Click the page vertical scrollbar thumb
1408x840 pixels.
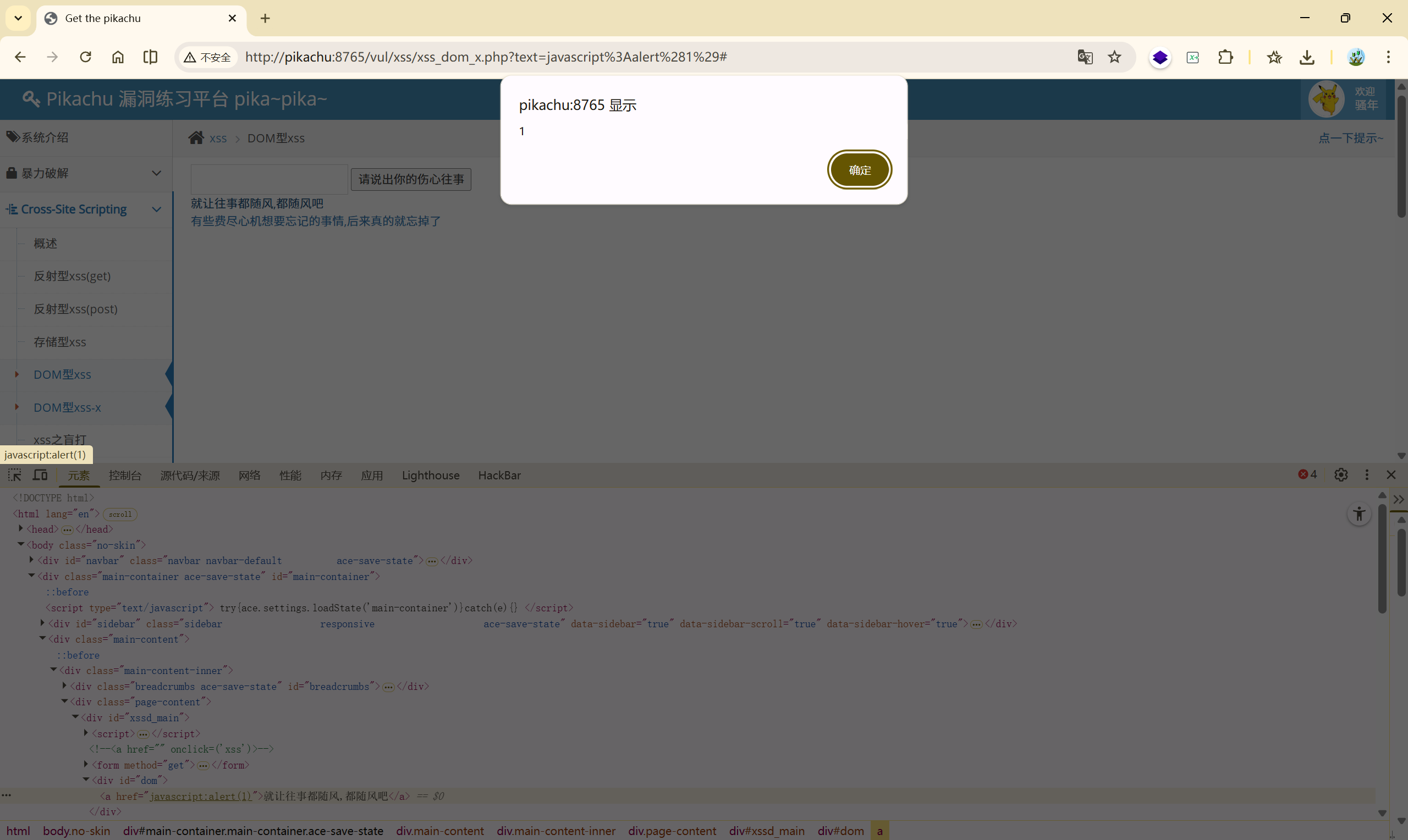click(1401, 156)
